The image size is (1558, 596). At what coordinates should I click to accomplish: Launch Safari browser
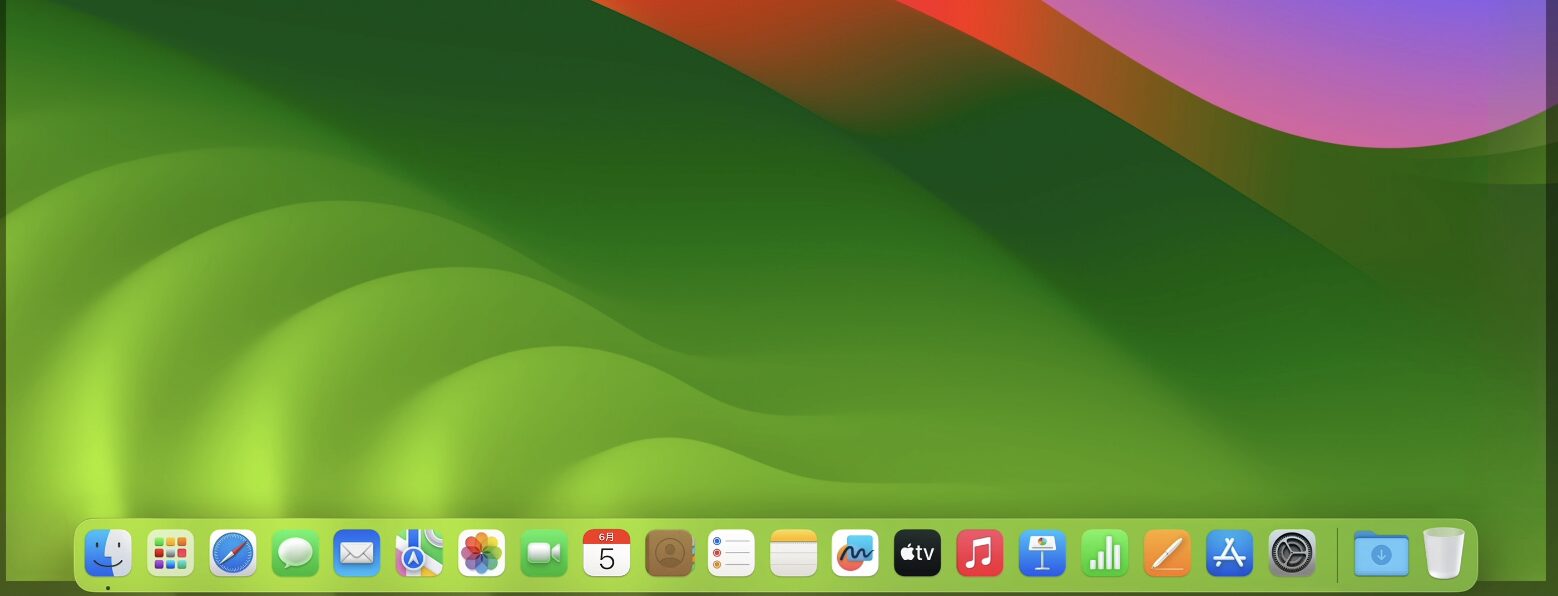click(x=233, y=553)
